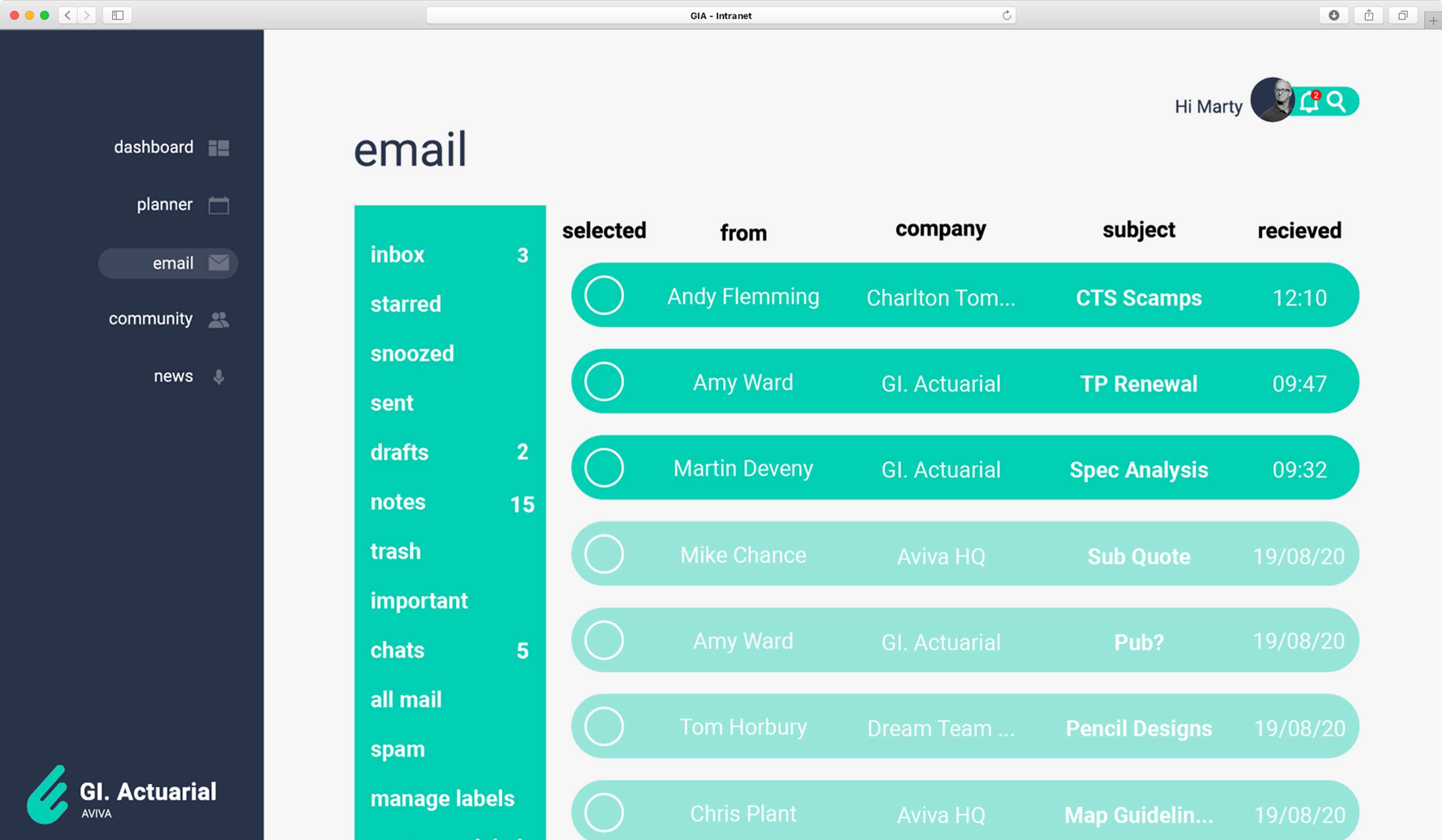Click the planner calendar icon
This screenshot has width=1442, height=840.
click(x=219, y=205)
